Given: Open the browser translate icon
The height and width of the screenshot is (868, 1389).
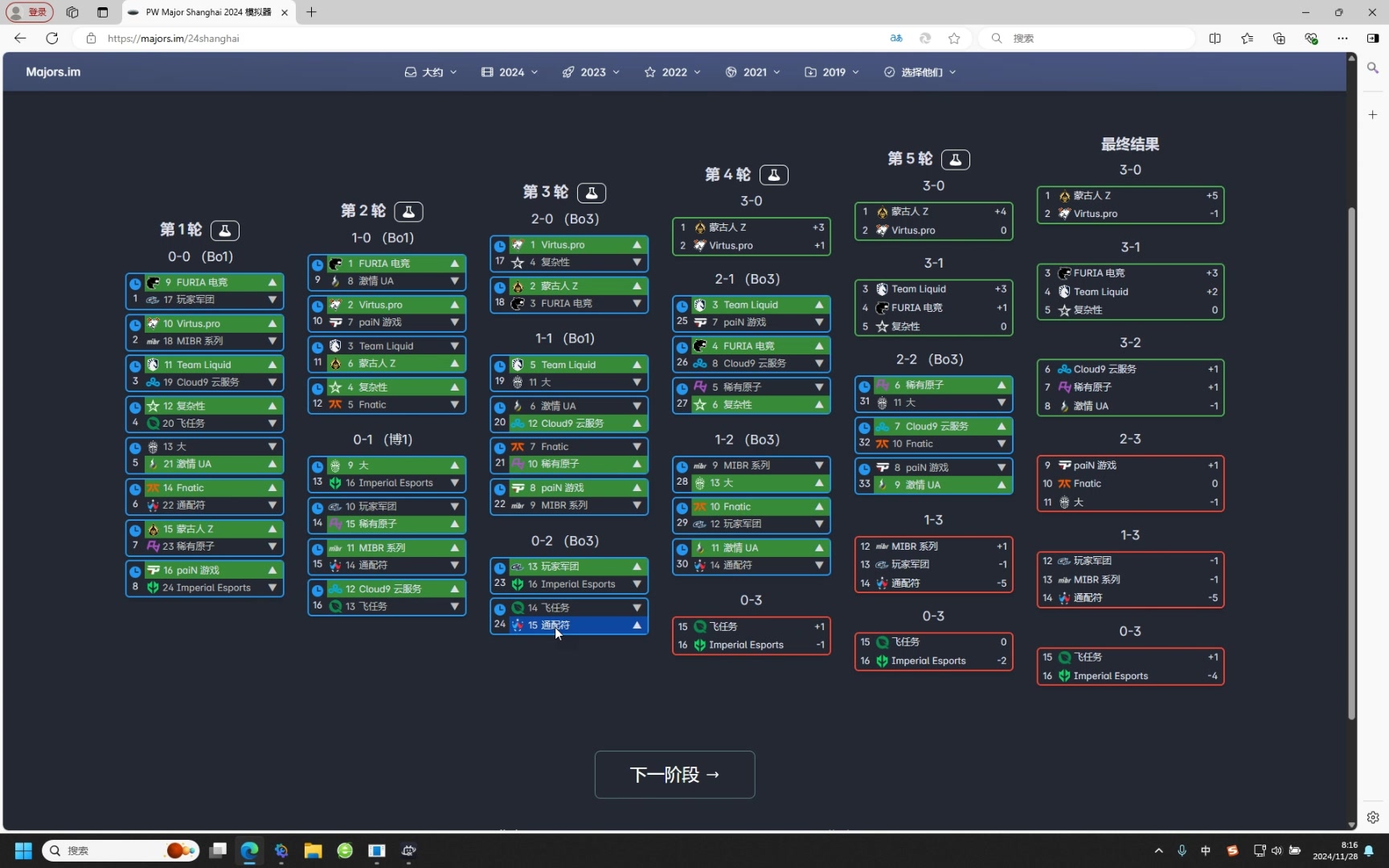Looking at the screenshot, I should 896,38.
